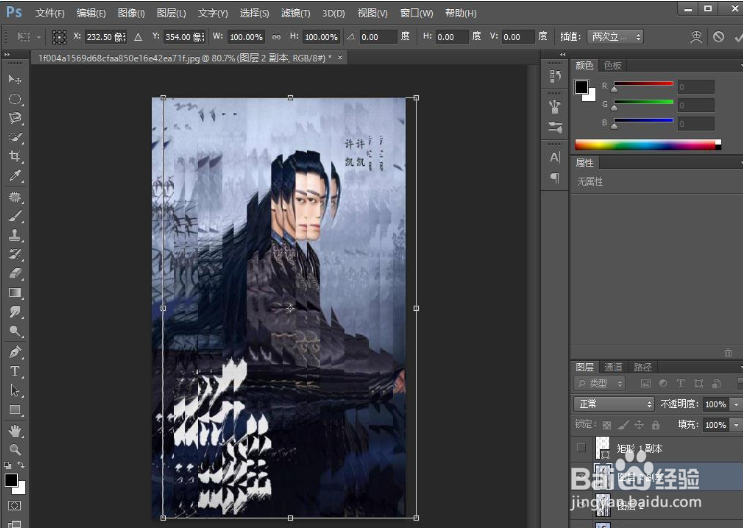The image size is (743, 528).
Task: Switch to warp mode in options bar
Action: (x=696, y=36)
